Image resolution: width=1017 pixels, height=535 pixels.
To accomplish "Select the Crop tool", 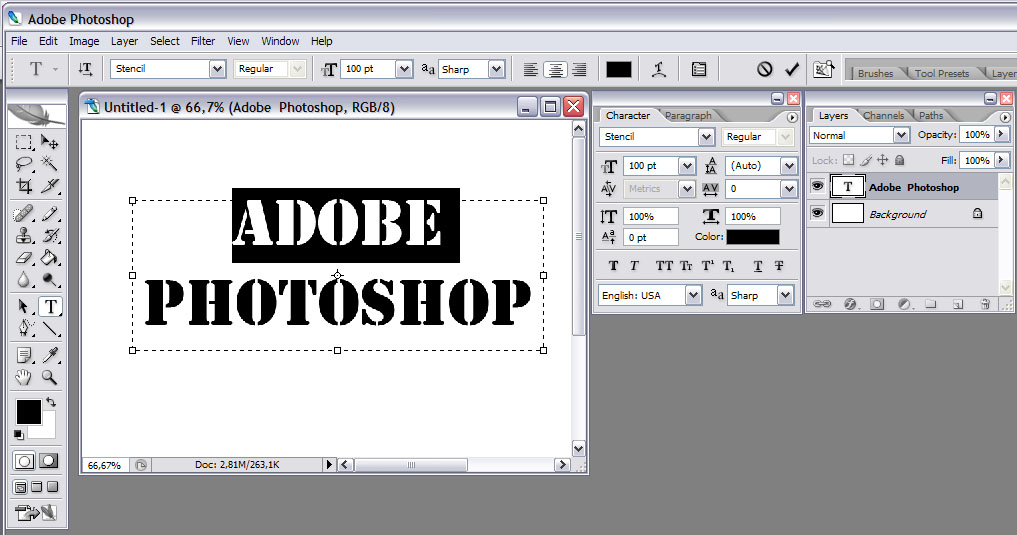I will coord(24,186).
